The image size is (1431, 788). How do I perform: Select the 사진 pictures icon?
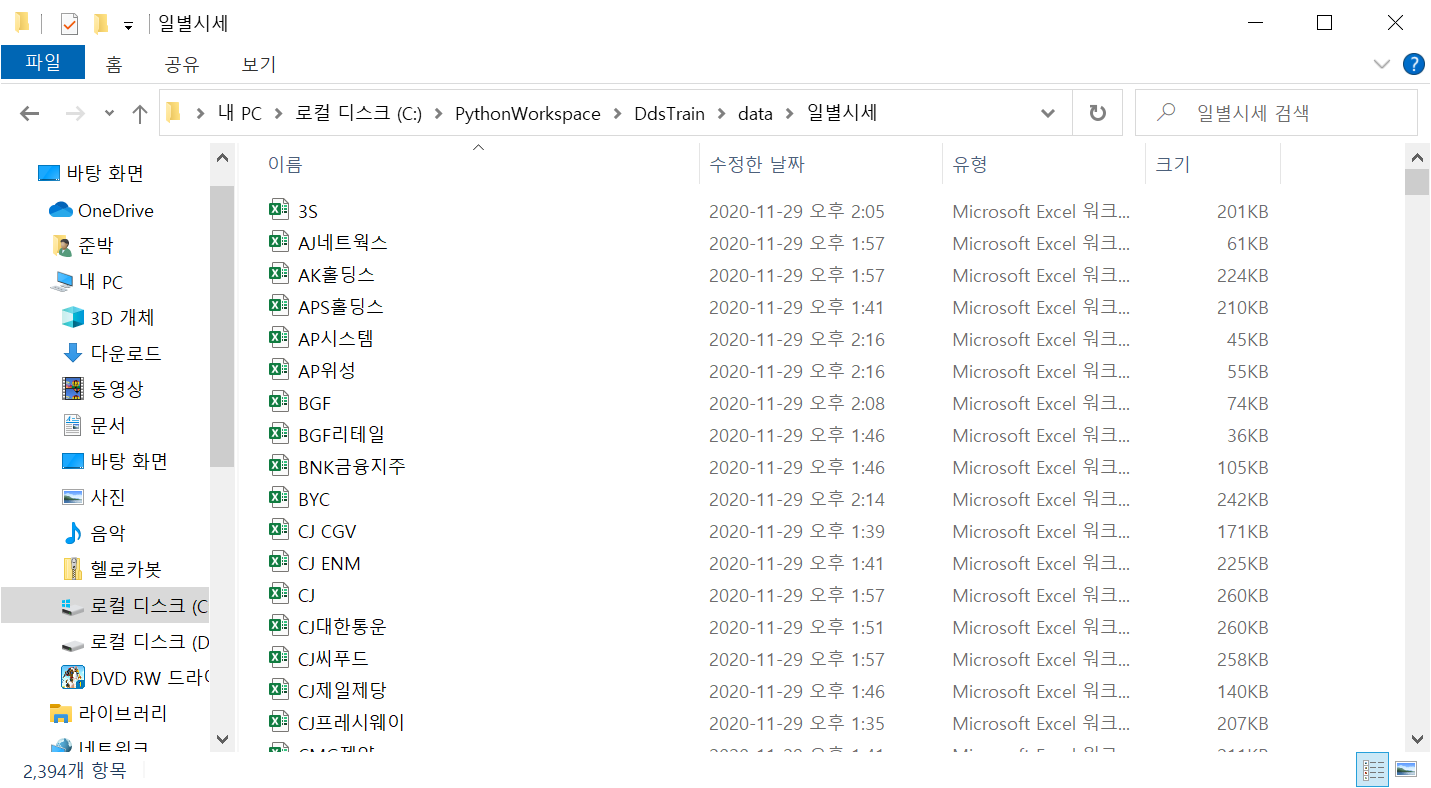pos(73,497)
